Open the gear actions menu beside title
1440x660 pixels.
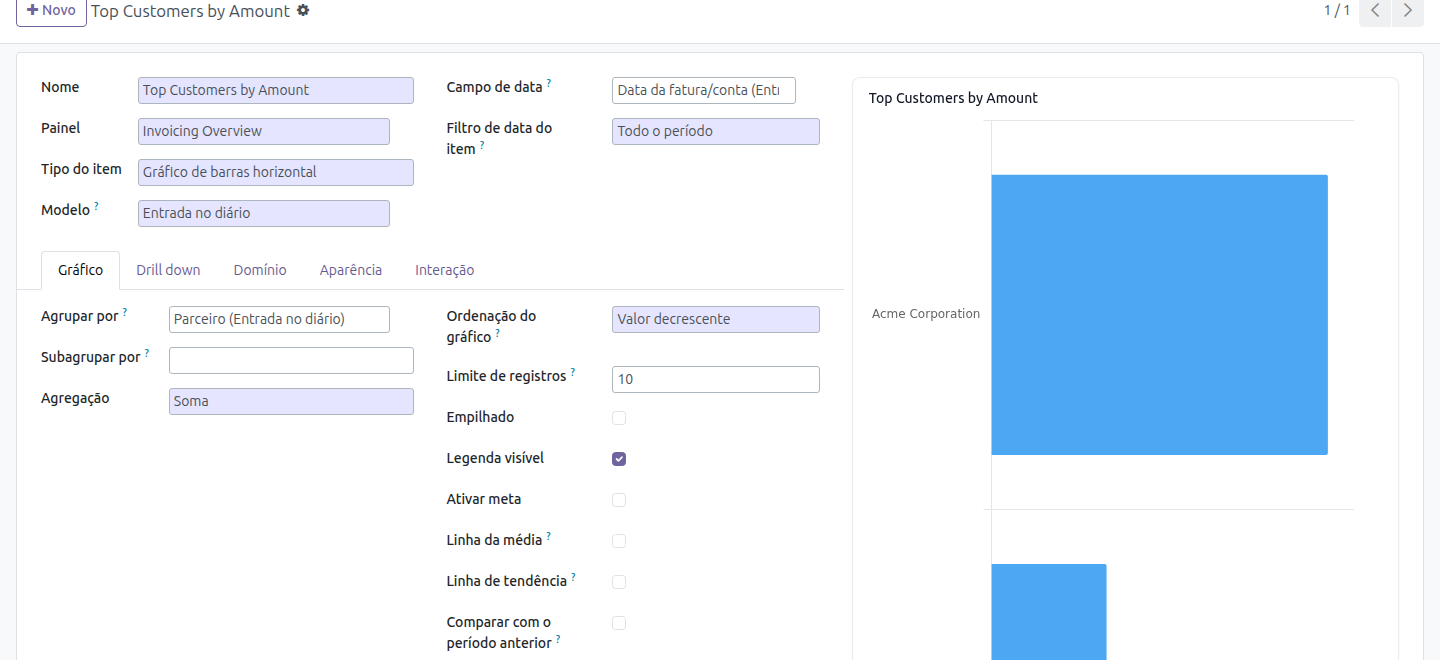pos(303,10)
